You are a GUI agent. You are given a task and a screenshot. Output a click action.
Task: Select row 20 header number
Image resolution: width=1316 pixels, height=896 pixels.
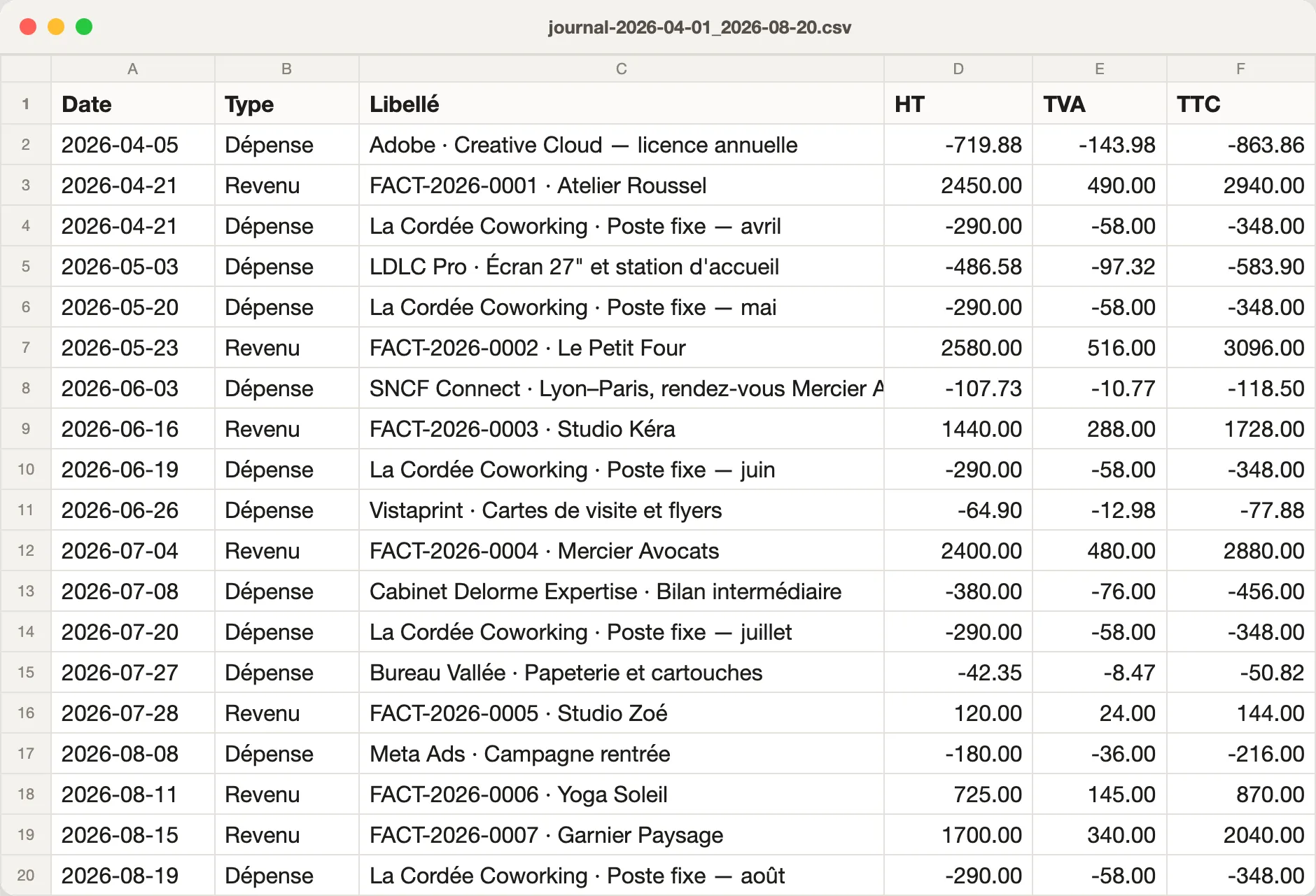point(26,876)
